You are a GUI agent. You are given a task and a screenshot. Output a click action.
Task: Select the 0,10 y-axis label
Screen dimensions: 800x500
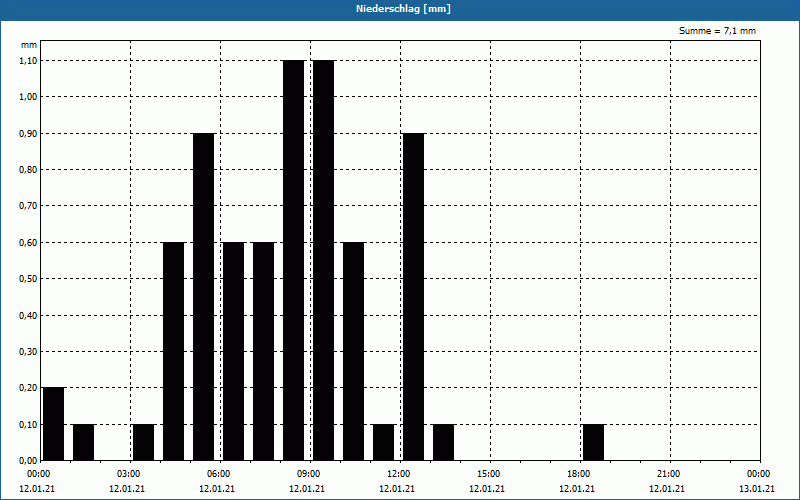tap(28, 424)
